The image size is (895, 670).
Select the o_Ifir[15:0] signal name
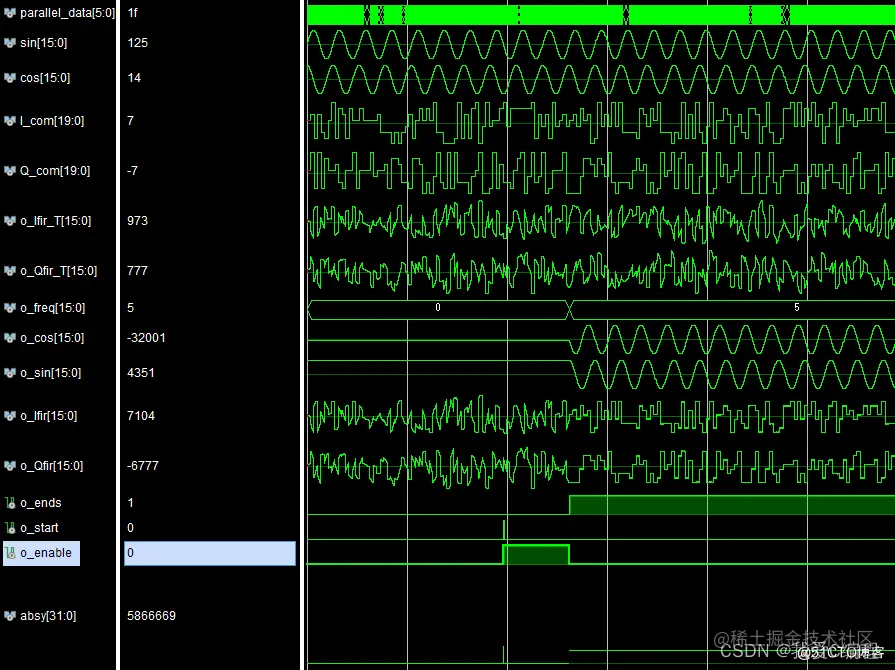pos(49,415)
